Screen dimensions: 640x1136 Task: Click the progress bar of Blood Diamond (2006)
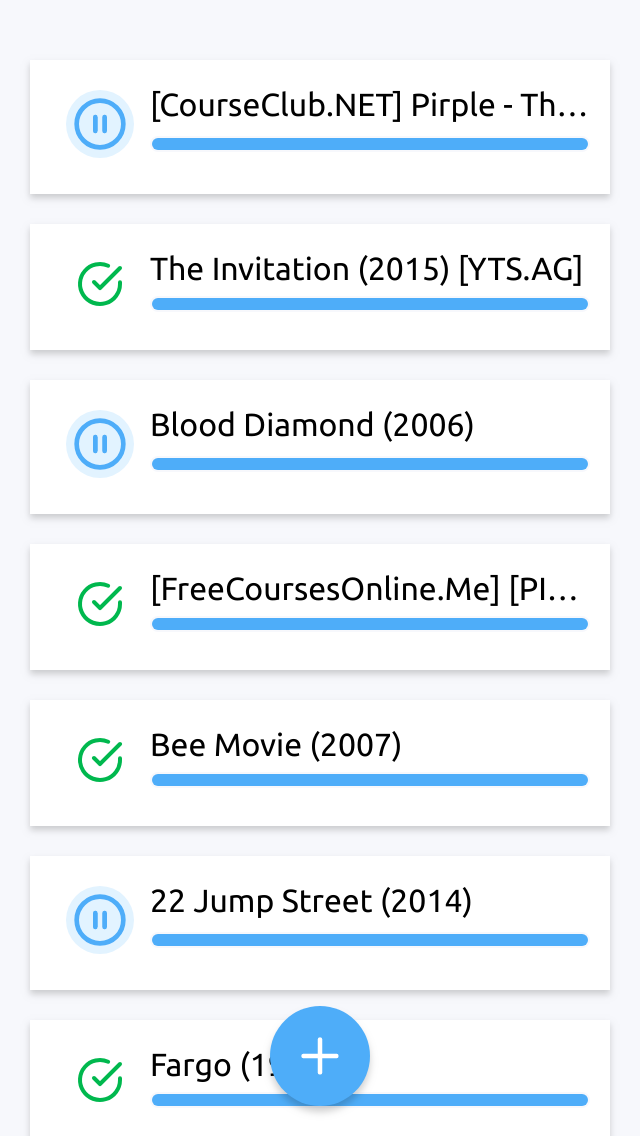(x=370, y=464)
